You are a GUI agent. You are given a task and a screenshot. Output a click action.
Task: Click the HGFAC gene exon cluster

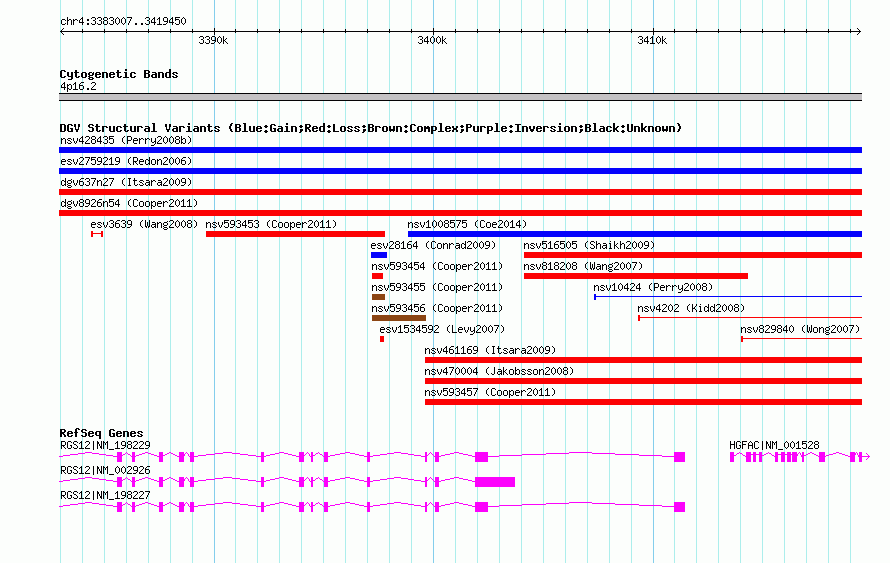click(x=799, y=457)
